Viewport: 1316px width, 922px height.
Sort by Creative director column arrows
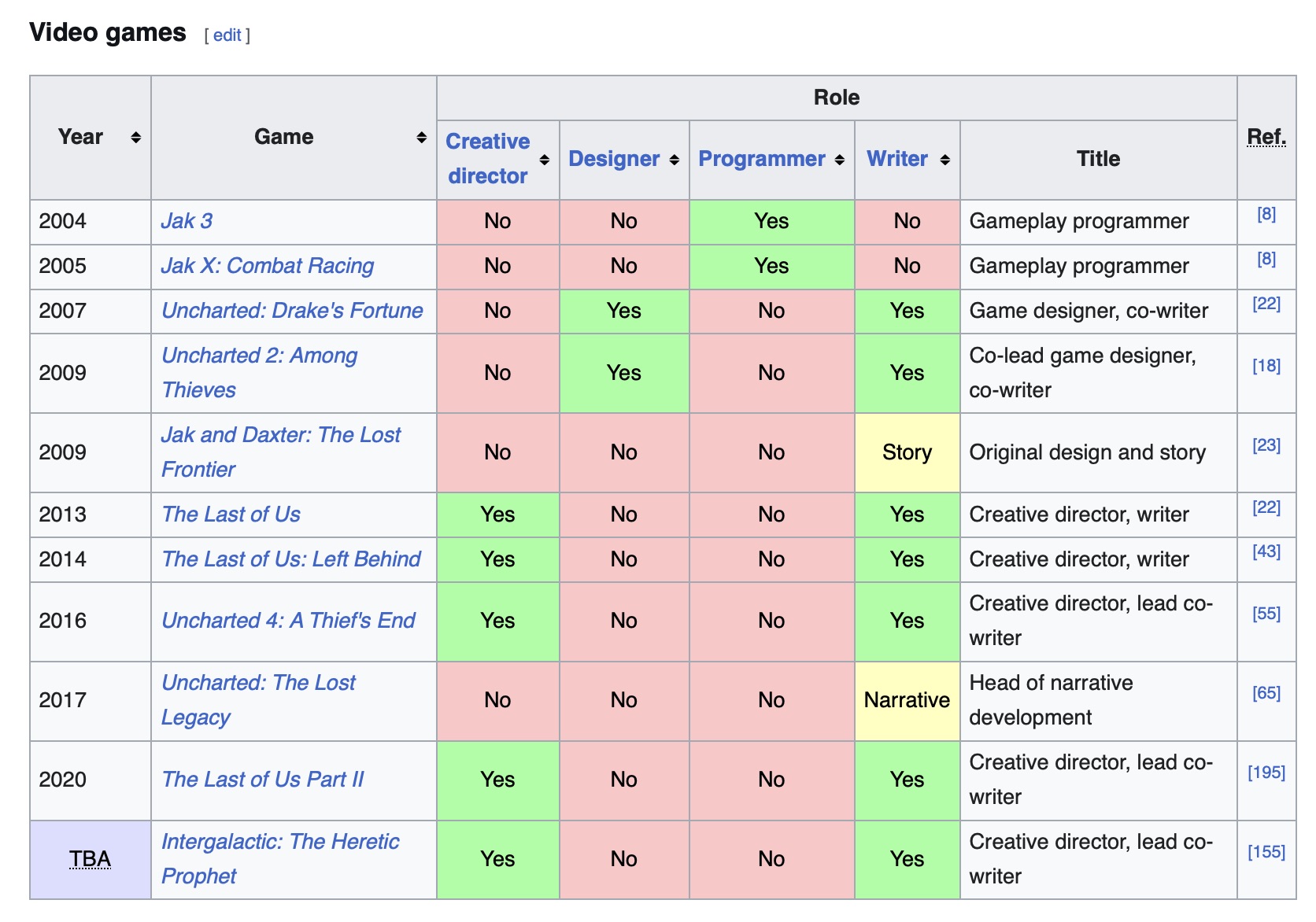pyautogui.click(x=545, y=160)
